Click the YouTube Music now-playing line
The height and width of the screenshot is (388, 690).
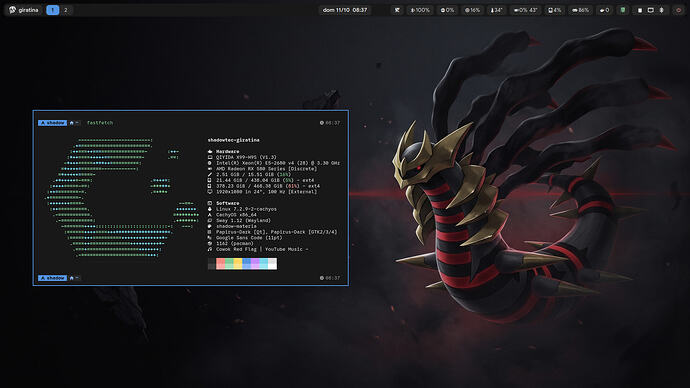(257, 249)
